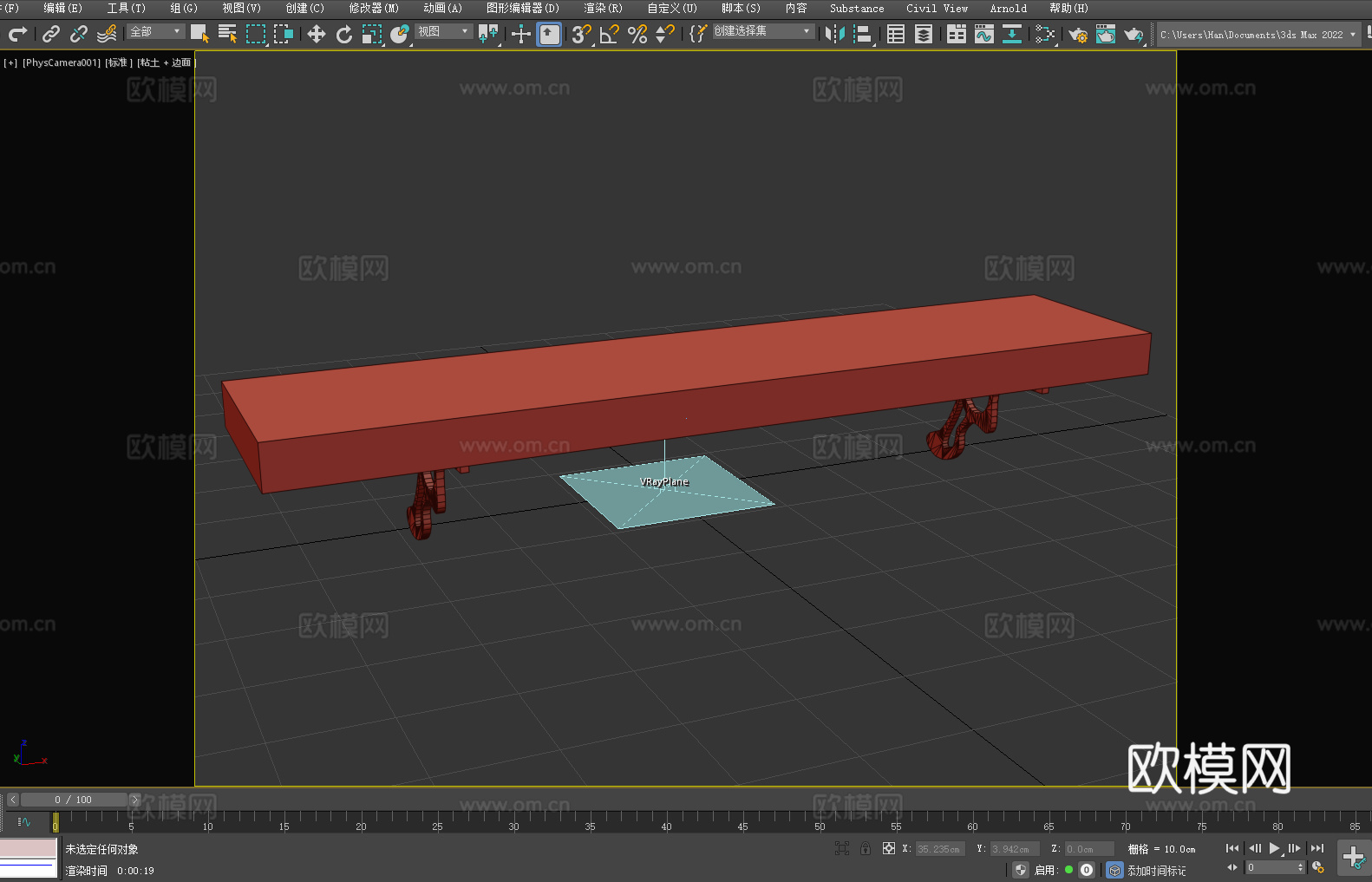Screen dimensions: 1372x882
Task: Click the 标准 viewport shading label
Action: pos(119,62)
